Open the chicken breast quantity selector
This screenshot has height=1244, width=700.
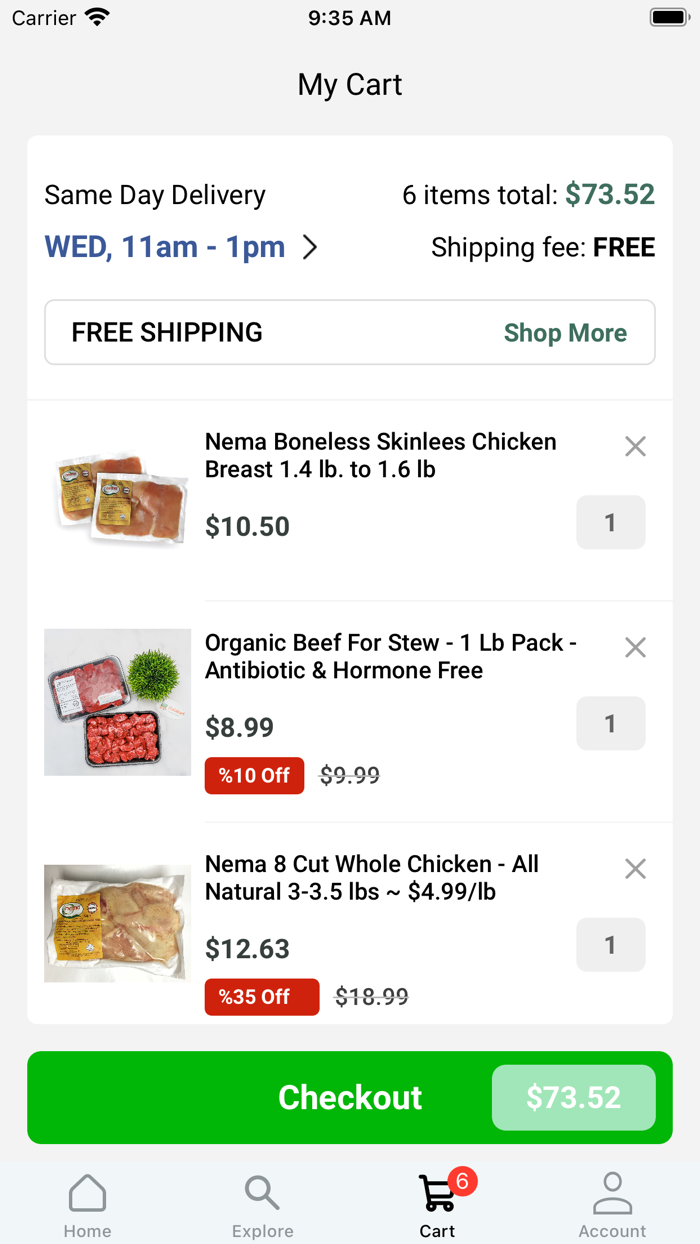pos(611,522)
